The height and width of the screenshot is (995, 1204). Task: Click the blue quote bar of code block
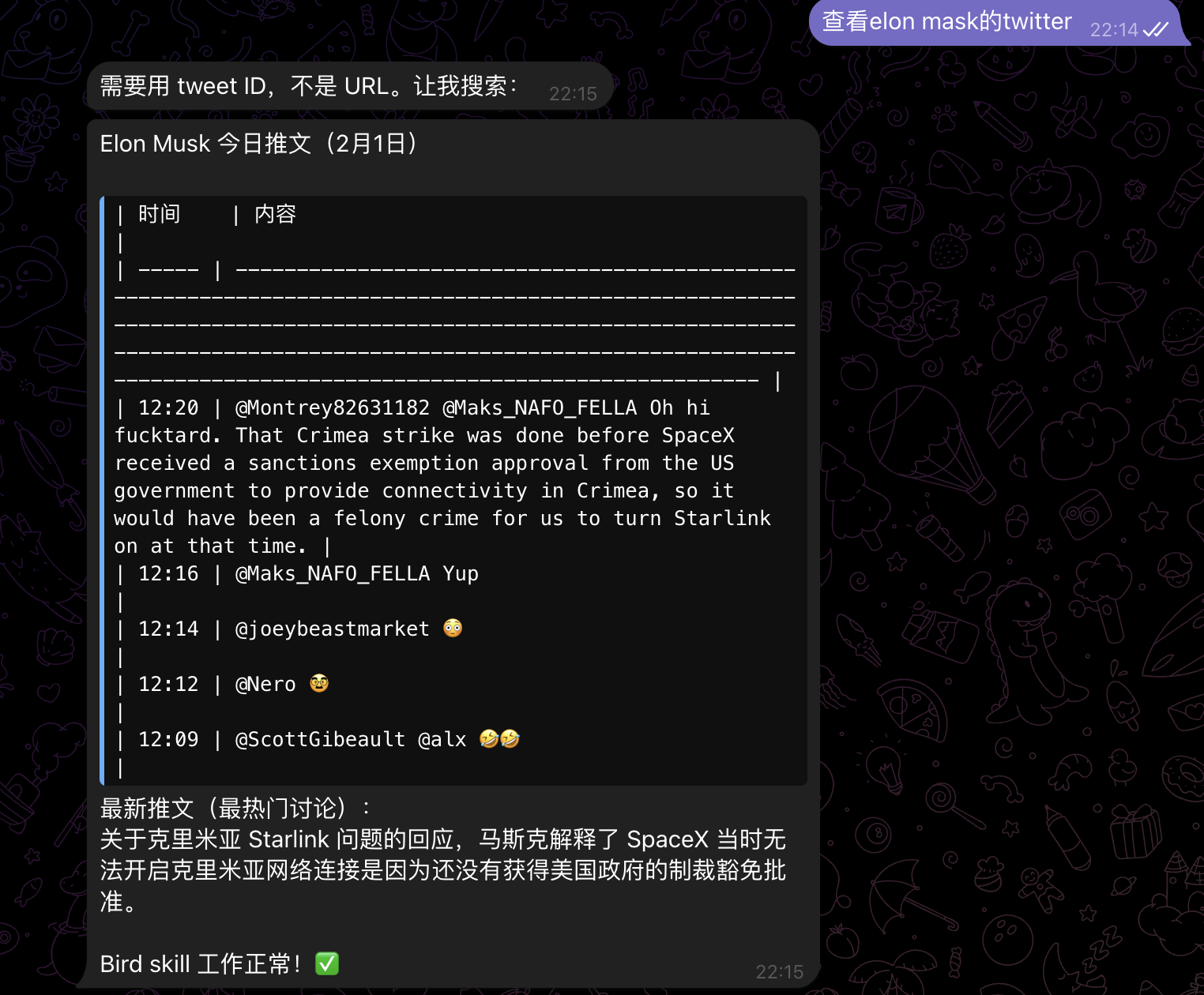(x=103, y=490)
